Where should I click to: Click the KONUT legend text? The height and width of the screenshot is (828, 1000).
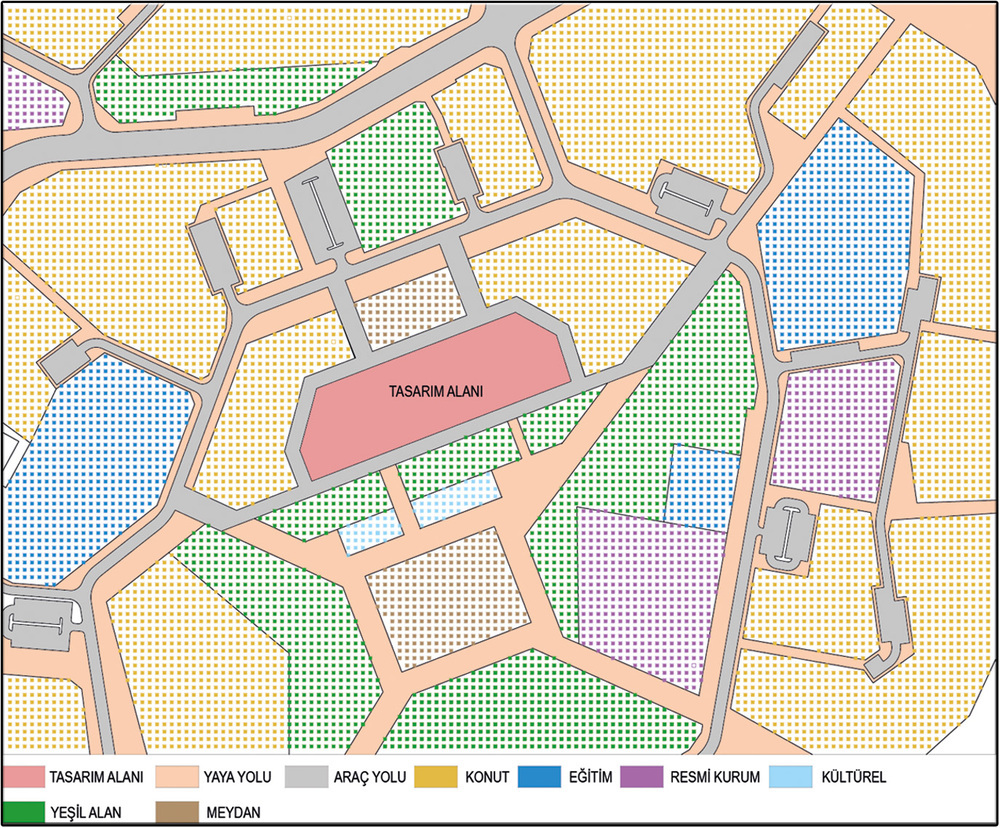tap(487, 777)
